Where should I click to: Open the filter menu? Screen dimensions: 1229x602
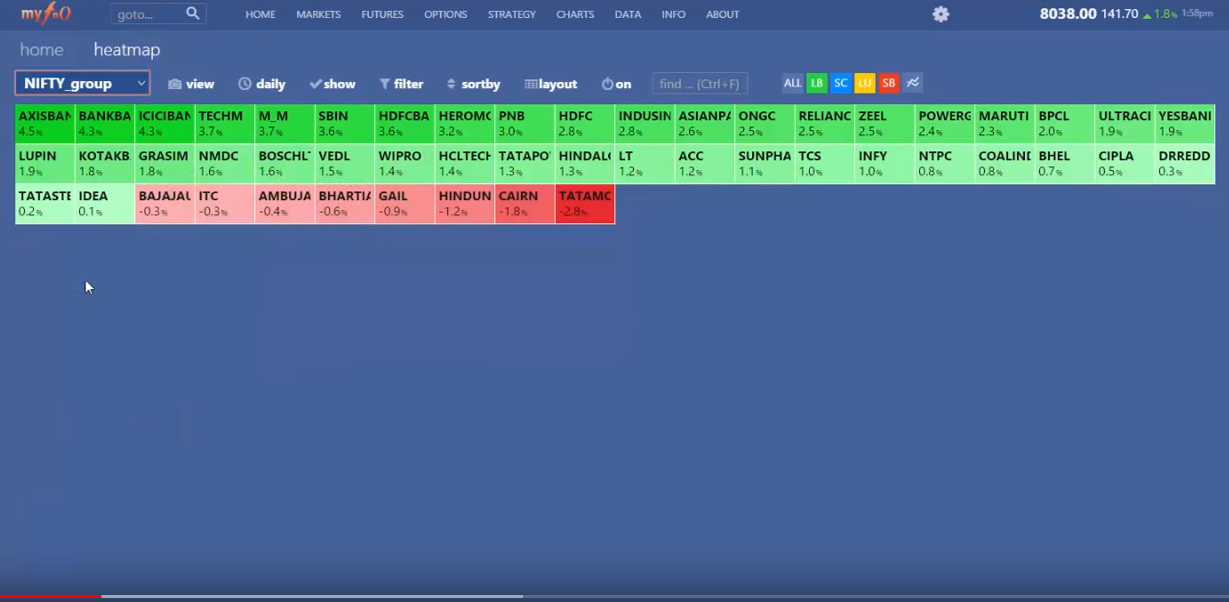401,84
